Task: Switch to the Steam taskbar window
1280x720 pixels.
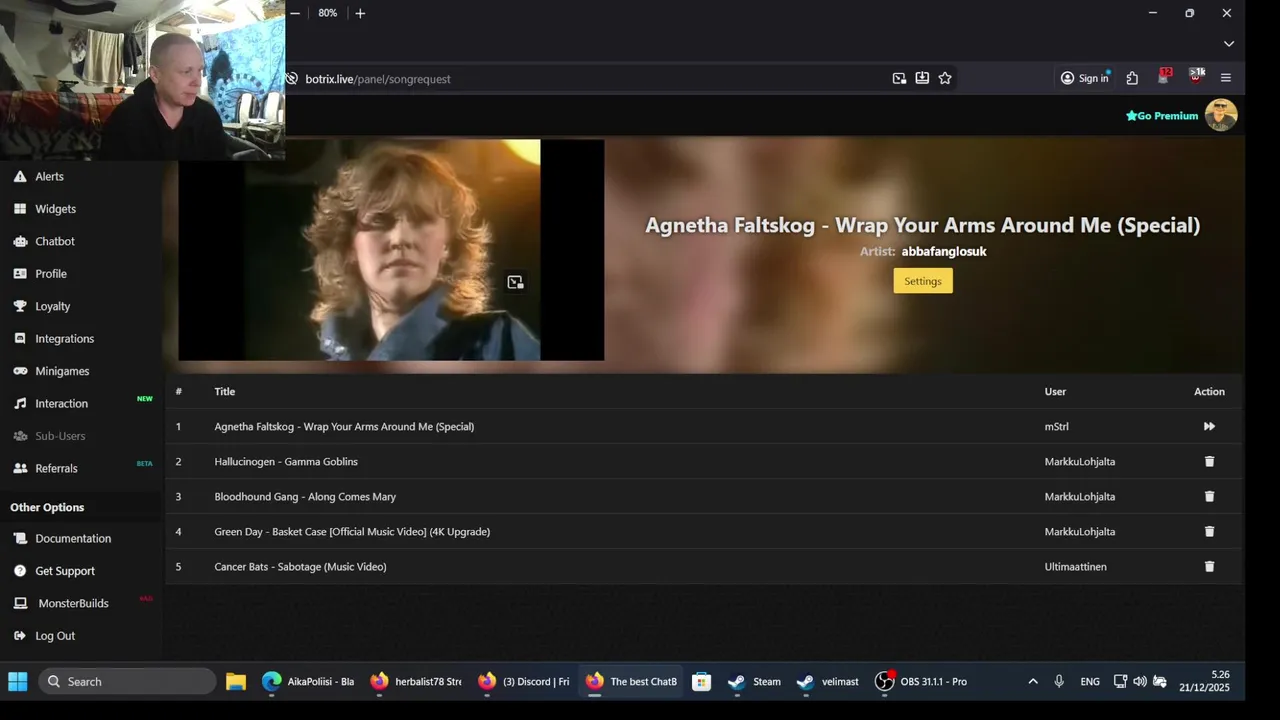Action: pos(755,682)
